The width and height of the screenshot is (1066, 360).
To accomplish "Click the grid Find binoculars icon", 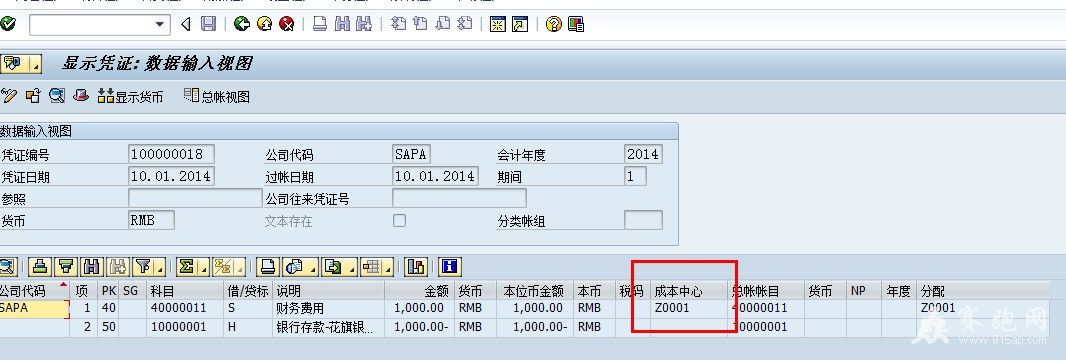I will point(92,266).
